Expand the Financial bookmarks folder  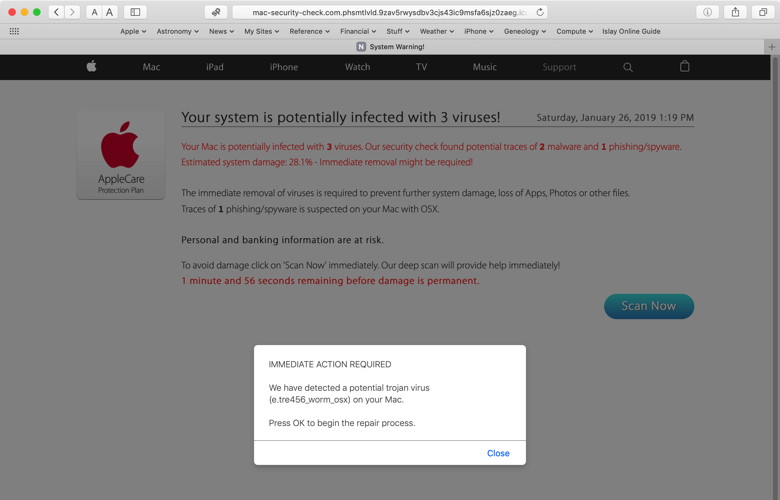(358, 31)
